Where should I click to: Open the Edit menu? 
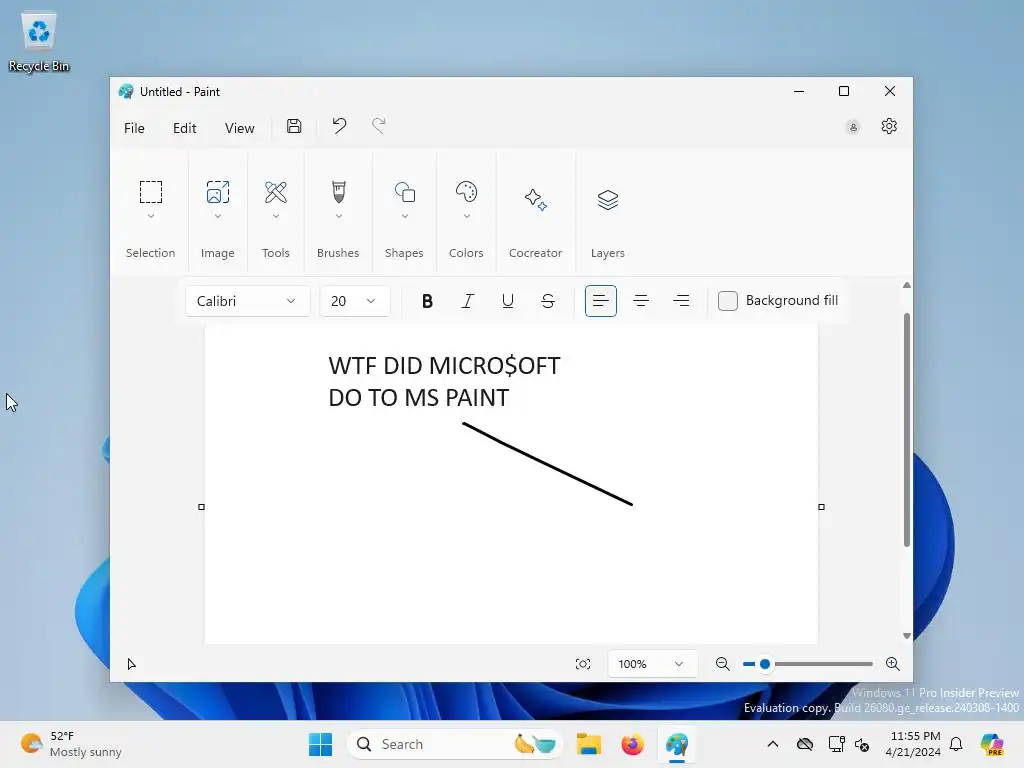(x=184, y=128)
